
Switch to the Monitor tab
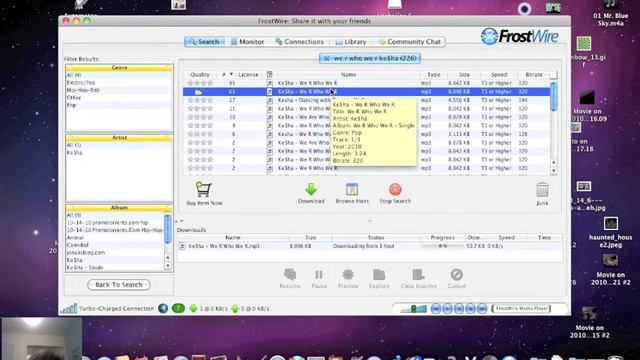click(247, 42)
